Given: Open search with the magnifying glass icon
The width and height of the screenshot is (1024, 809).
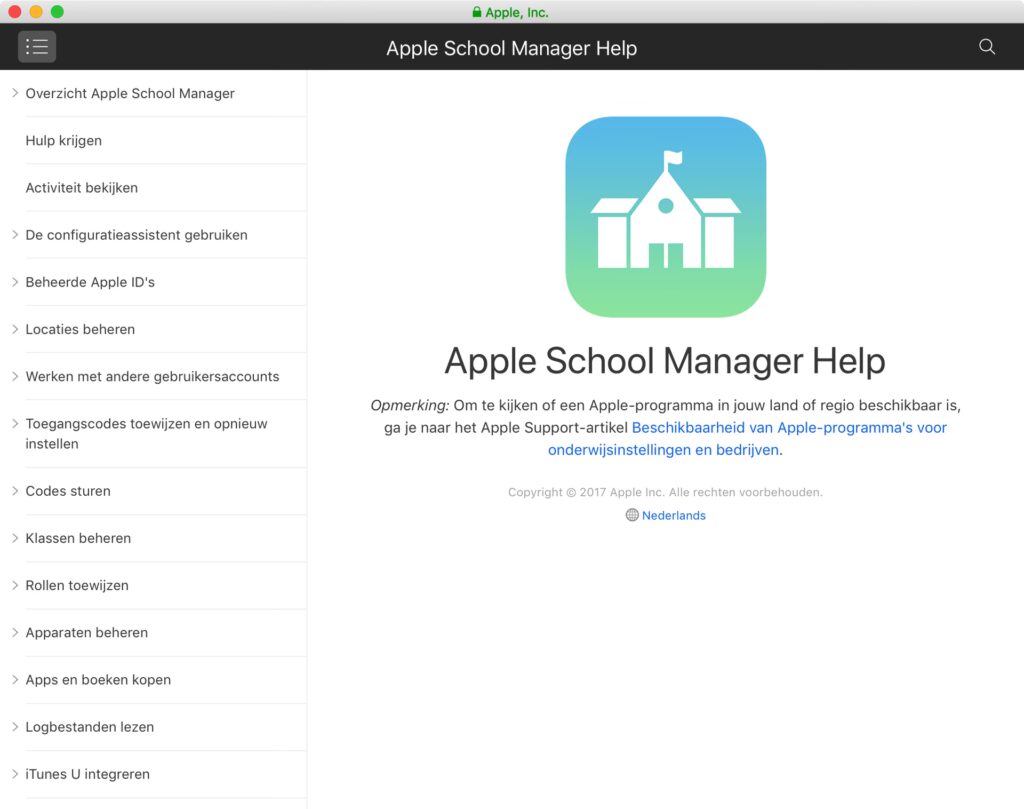Looking at the screenshot, I should tap(986, 47).
